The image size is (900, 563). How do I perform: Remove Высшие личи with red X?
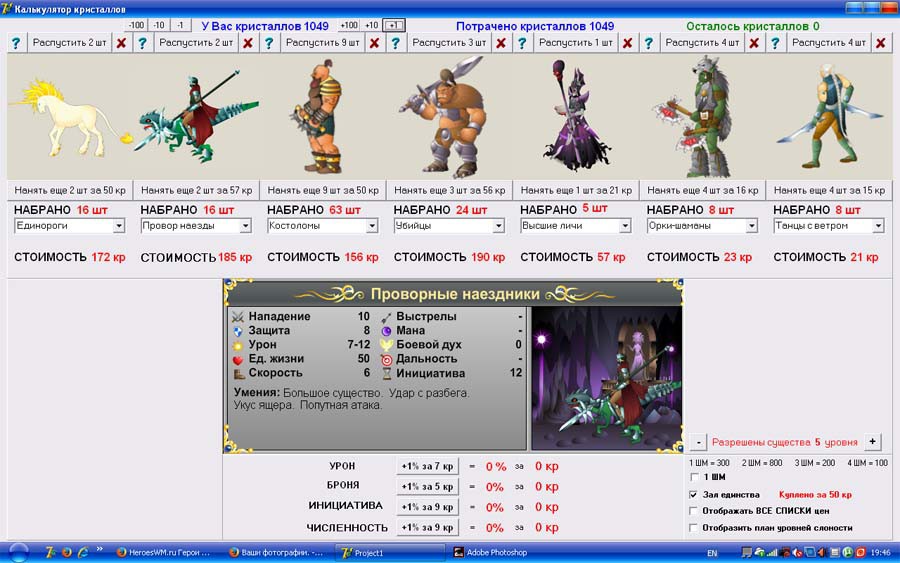click(x=627, y=43)
